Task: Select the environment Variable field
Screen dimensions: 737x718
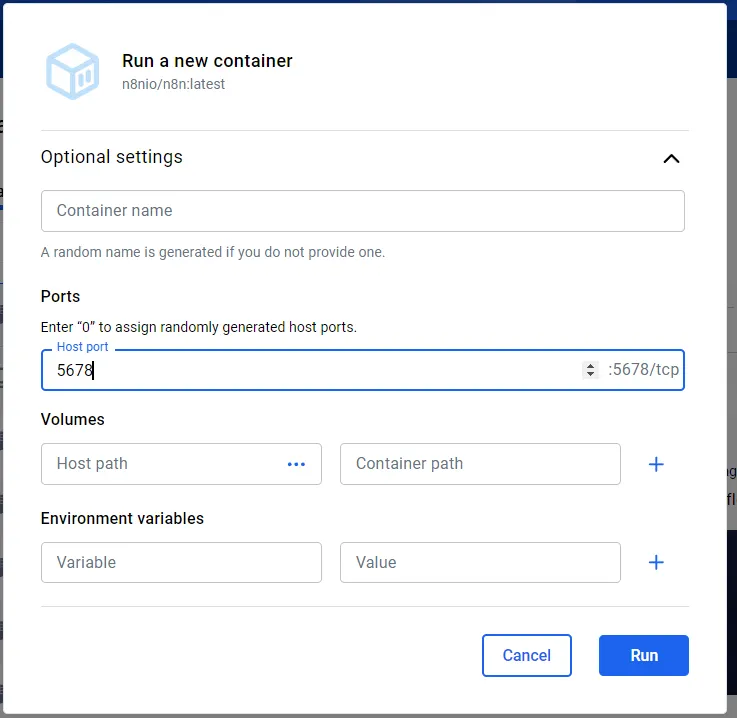Action: click(x=181, y=563)
